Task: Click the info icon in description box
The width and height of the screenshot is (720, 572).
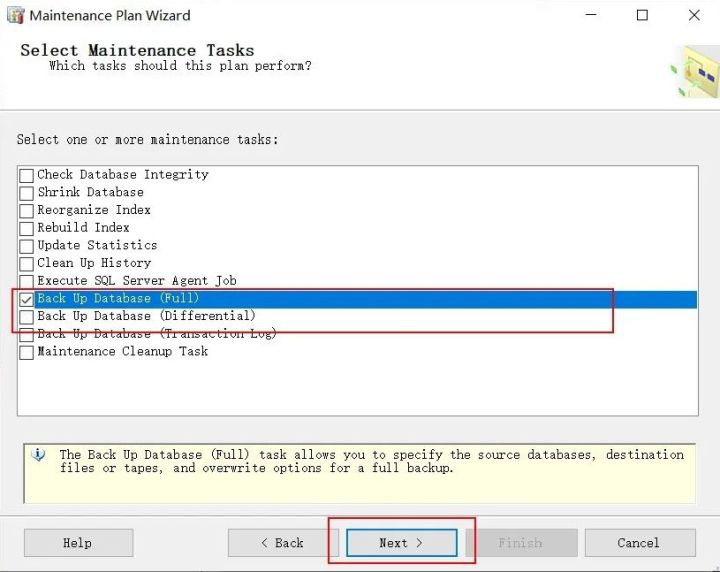Action: tap(39, 455)
